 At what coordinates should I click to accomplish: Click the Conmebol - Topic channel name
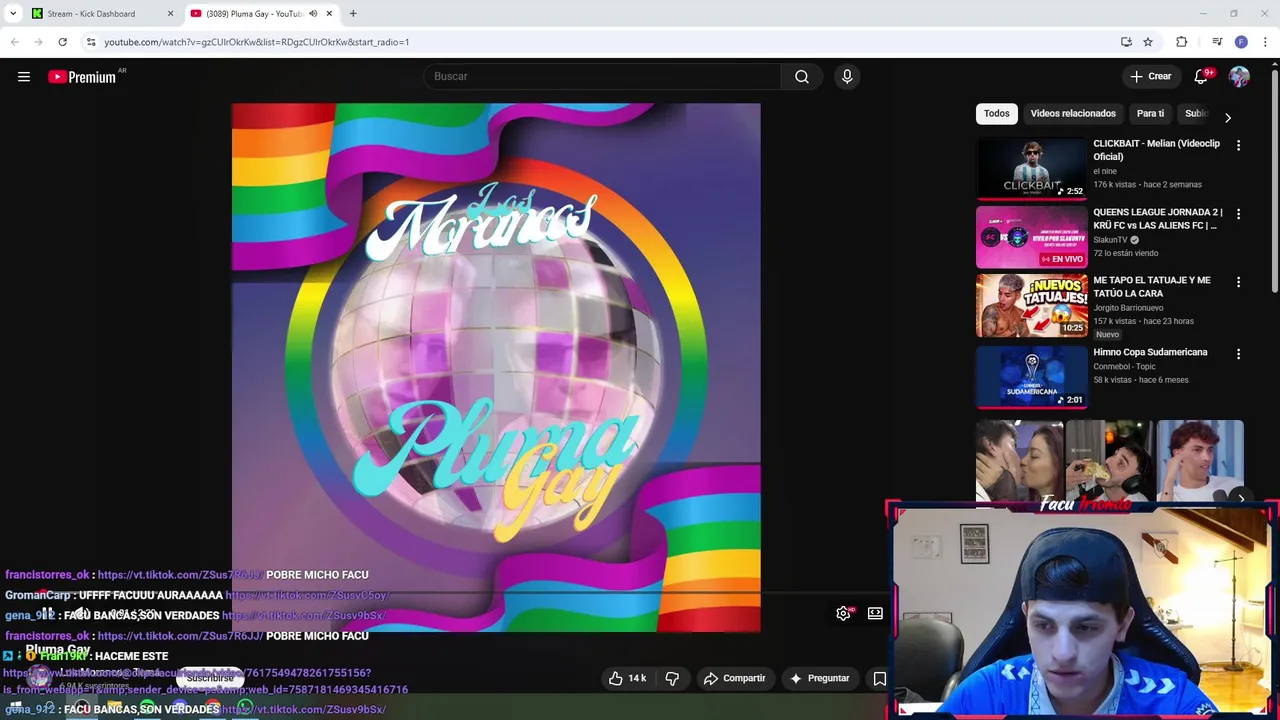click(x=1126, y=367)
